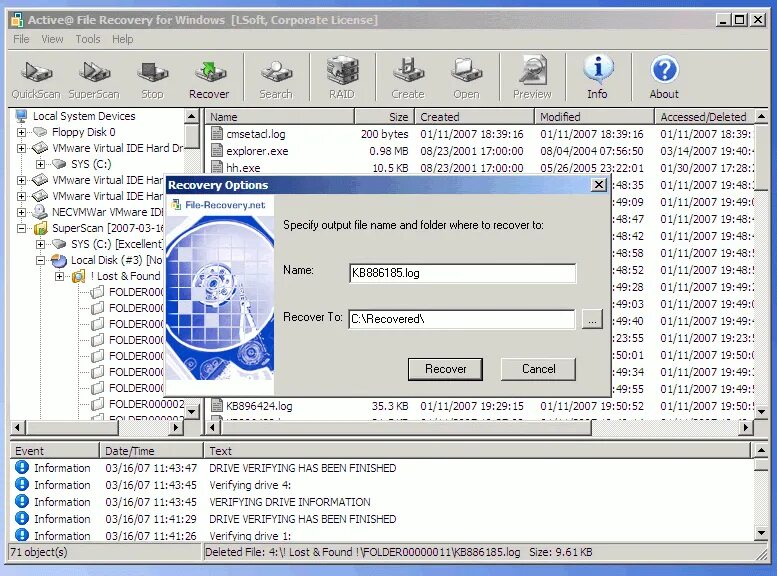Click the cmsetacl.log file icon
The width and height of the screenshot is (777, 576).
[x=217, y=134]
